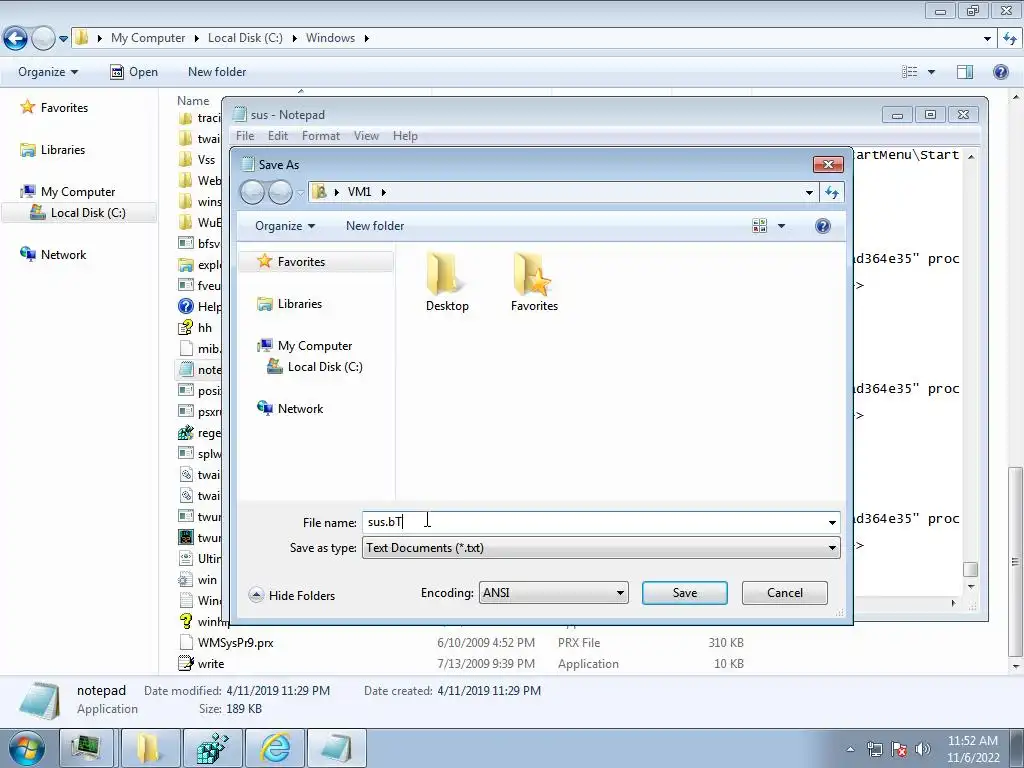This screenshot has height=768, width=1024.
Task: Select Network in Save As navigation pane
Action: coord(300,409)
